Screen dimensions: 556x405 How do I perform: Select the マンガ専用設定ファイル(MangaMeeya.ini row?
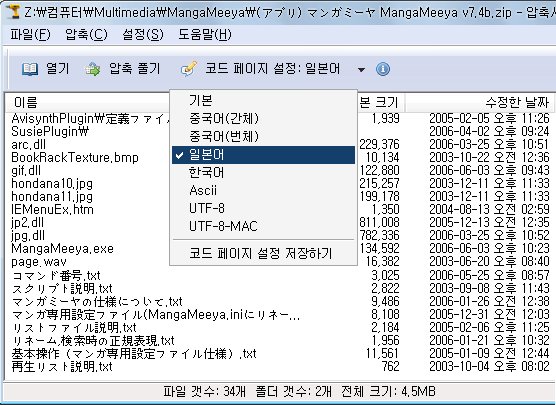pos(156,315)
